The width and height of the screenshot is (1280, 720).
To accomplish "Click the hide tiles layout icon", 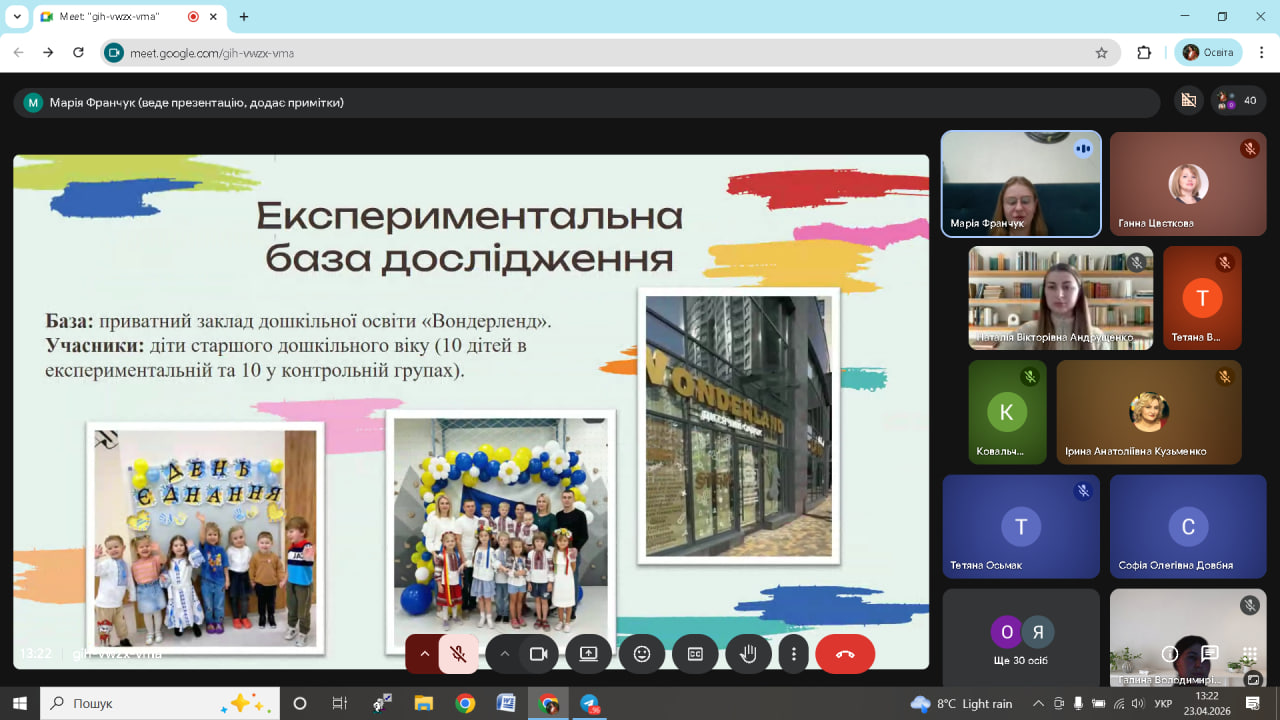I will click(x=1188, y=100).
